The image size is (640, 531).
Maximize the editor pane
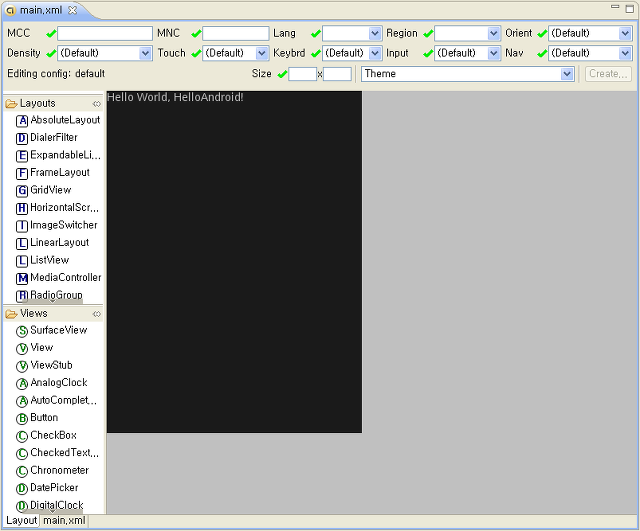(x=630, y=9)
